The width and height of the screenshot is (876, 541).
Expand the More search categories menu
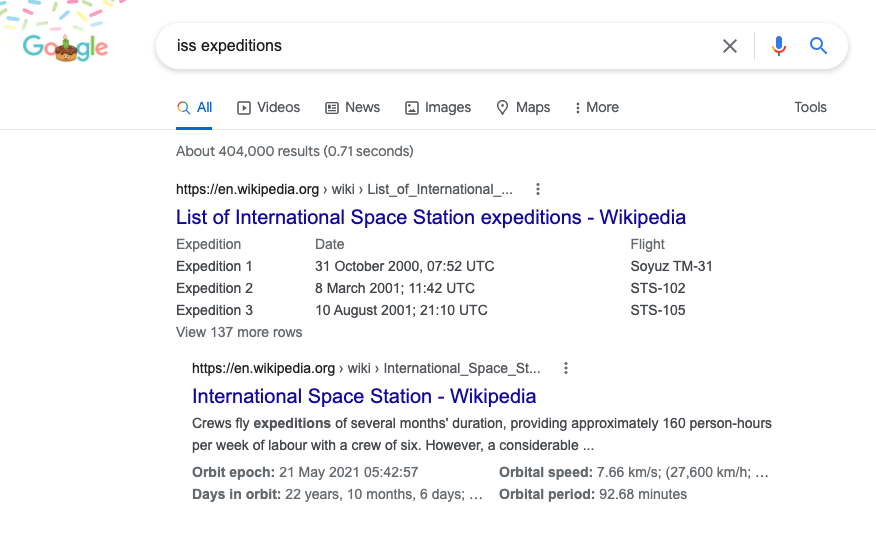(597, 107)
